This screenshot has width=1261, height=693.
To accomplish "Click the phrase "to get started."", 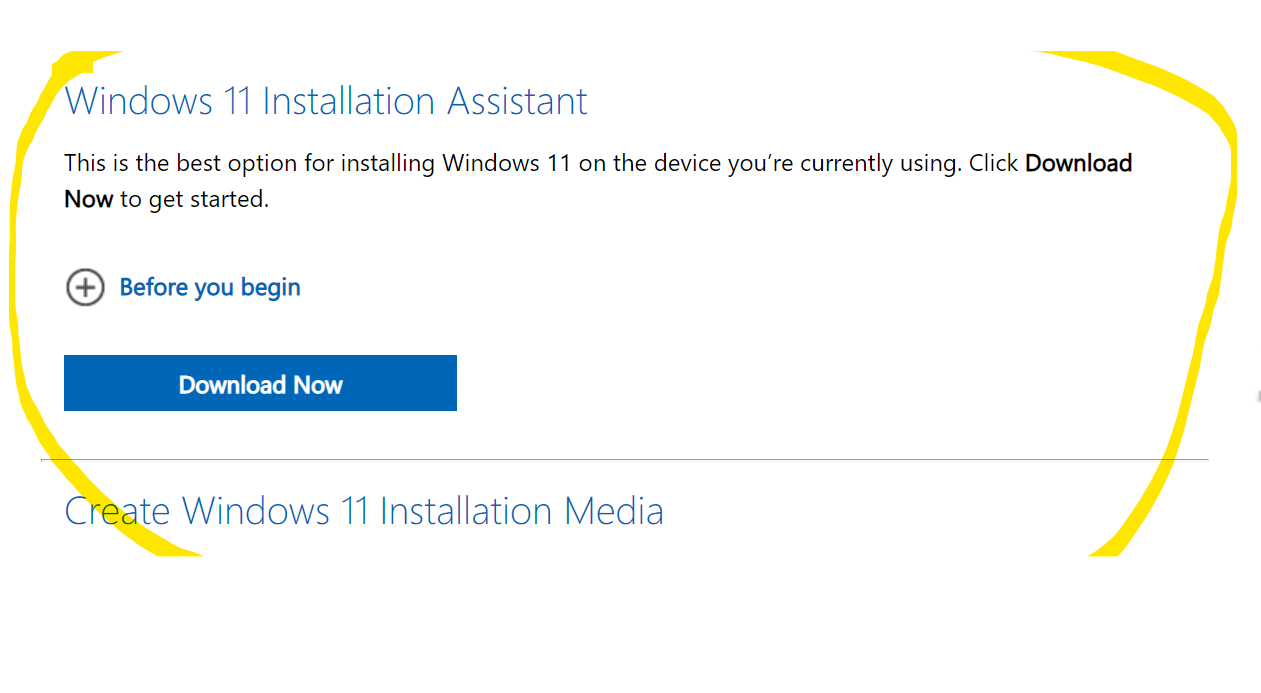I will pyautogui.click(x=195, y=199).
